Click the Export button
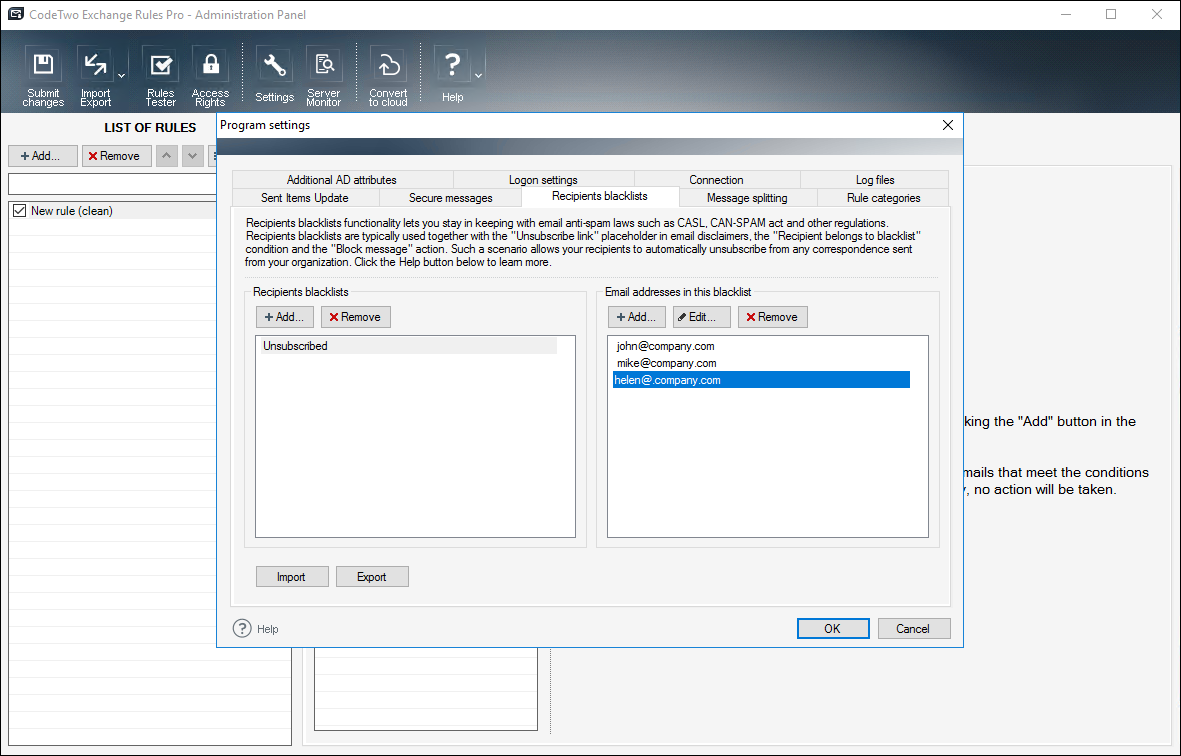 (372, 577)
